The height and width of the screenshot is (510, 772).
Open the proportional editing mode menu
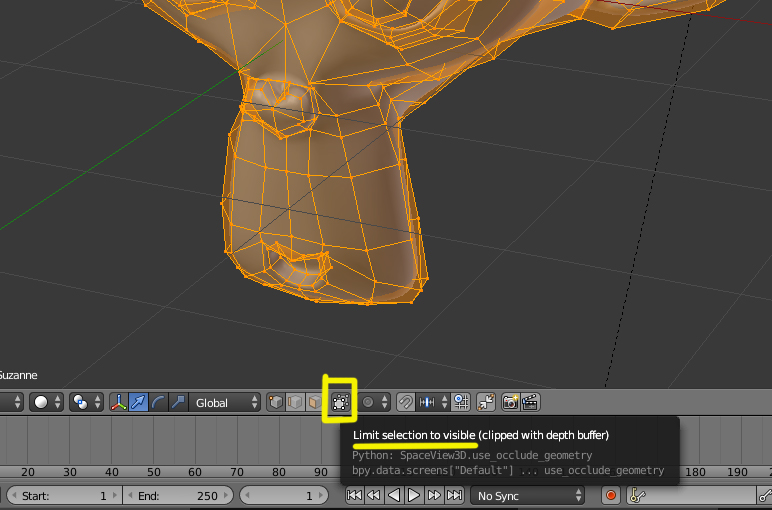coord(375,402)
